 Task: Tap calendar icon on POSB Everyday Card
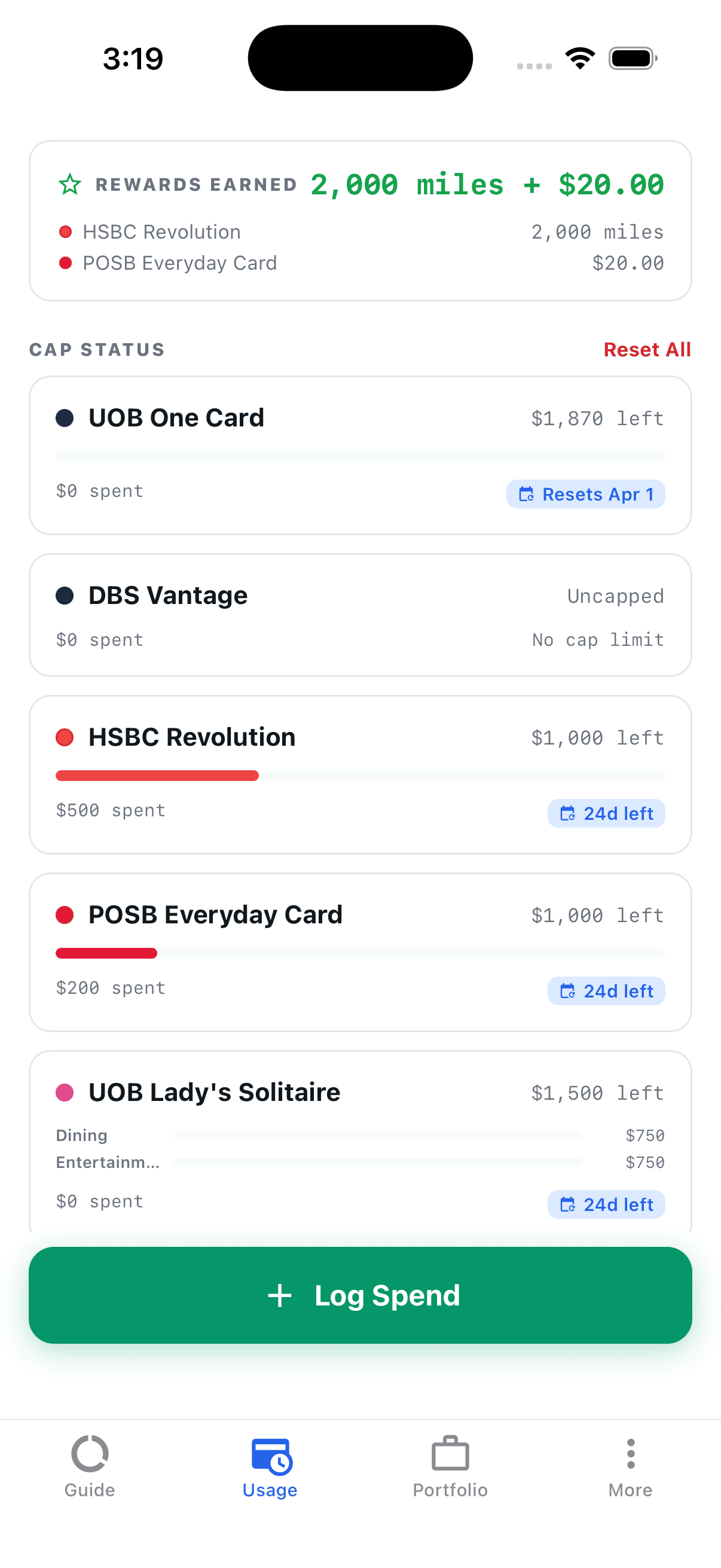pos(567,991)
